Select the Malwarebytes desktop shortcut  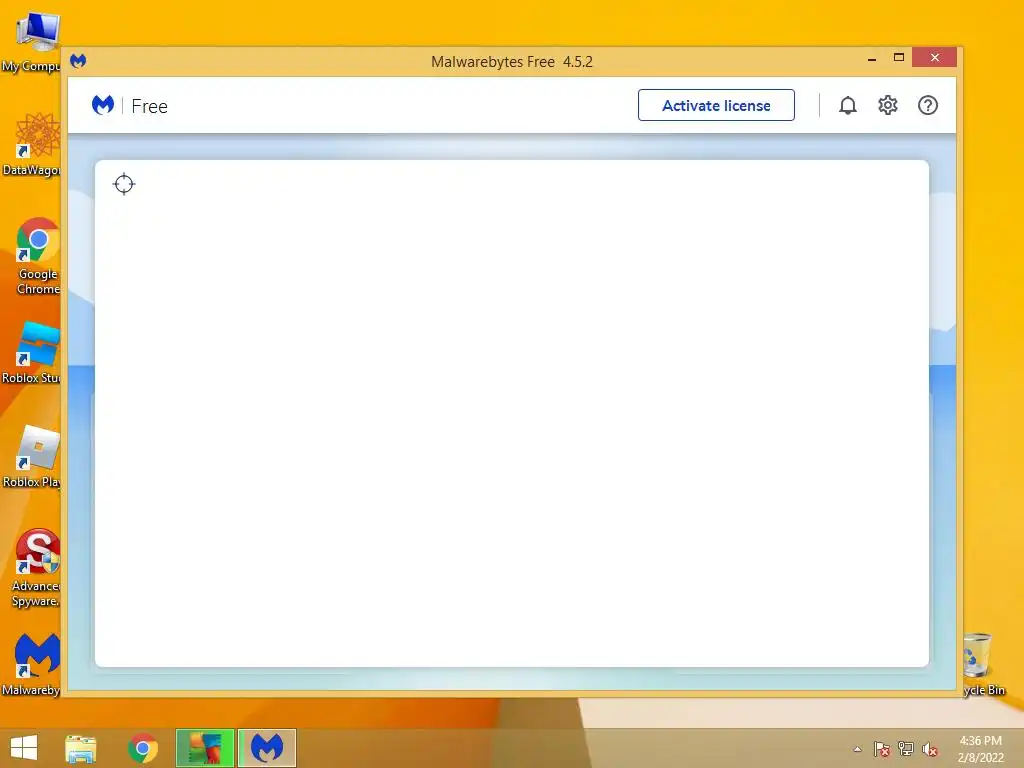point(31,664)
